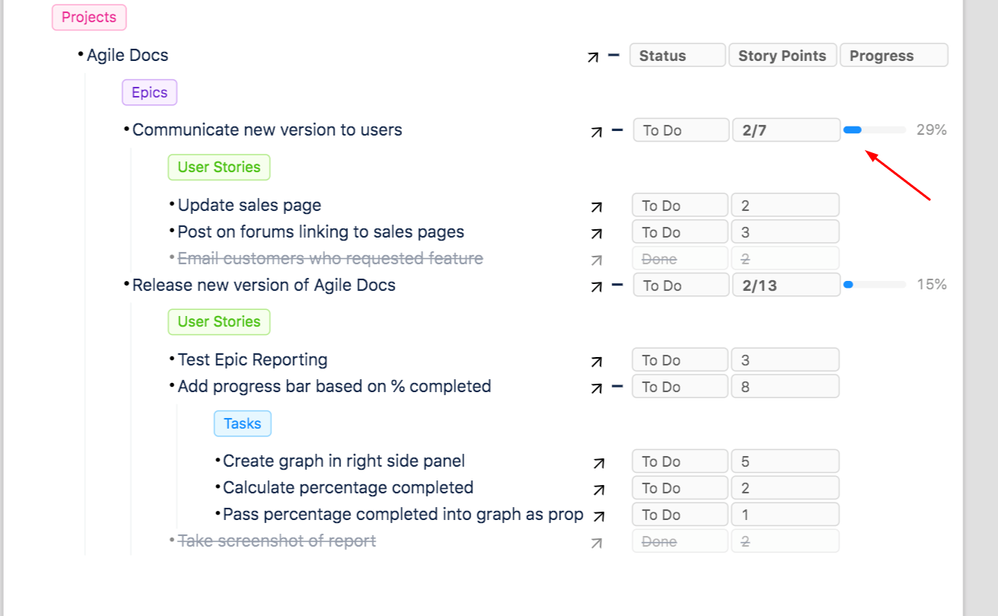Screen dimensions: 998x616
Task: Click arrow icon beside 'Test Epic Reporting'
Action: click(597, 361)
